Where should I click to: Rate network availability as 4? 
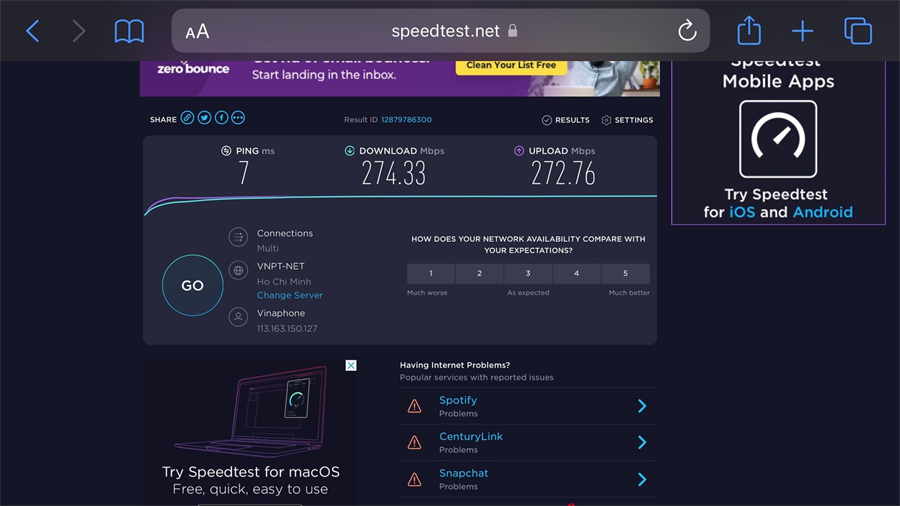(x=576, y=274)
